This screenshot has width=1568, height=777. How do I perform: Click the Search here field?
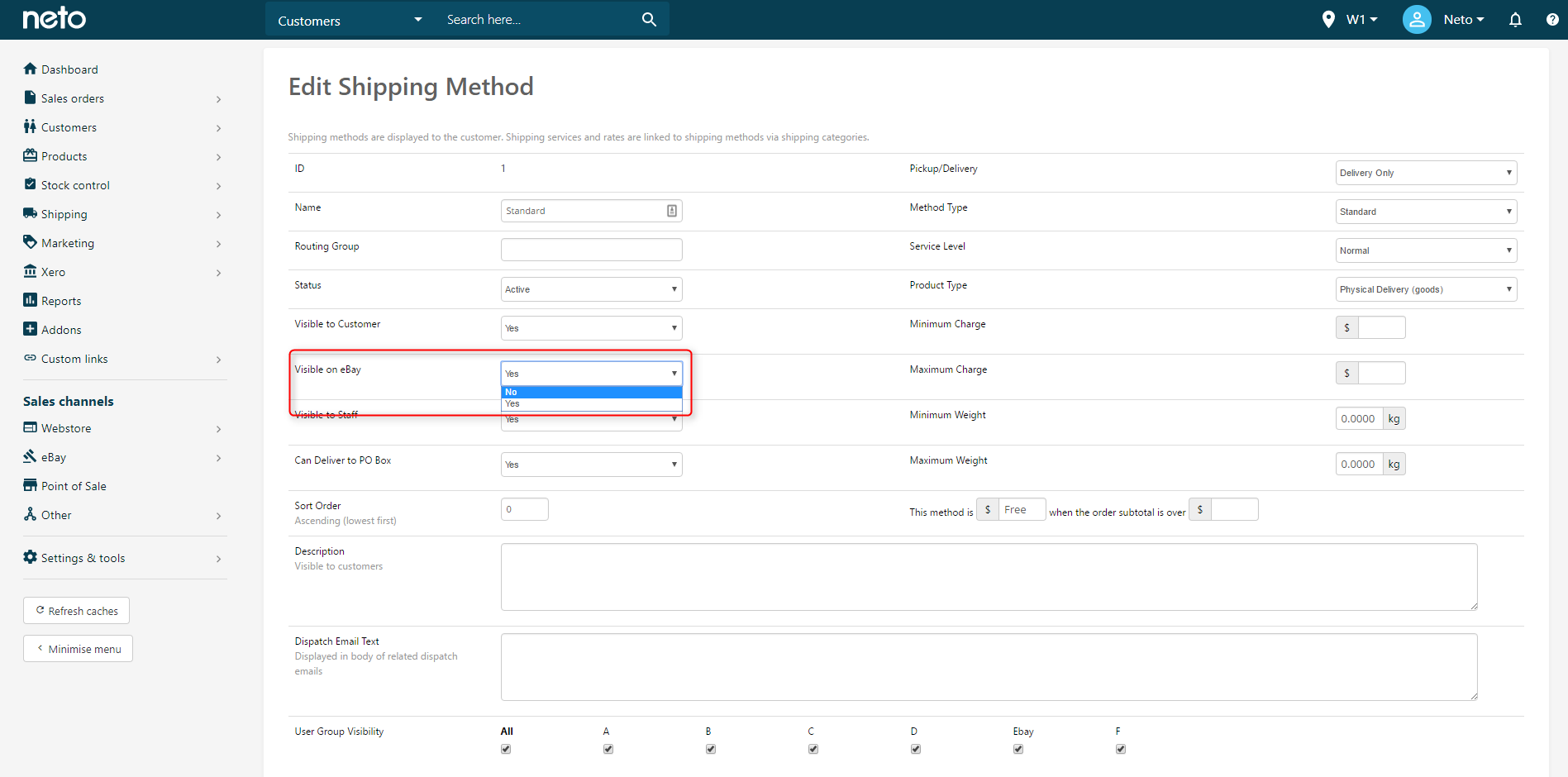537,20
